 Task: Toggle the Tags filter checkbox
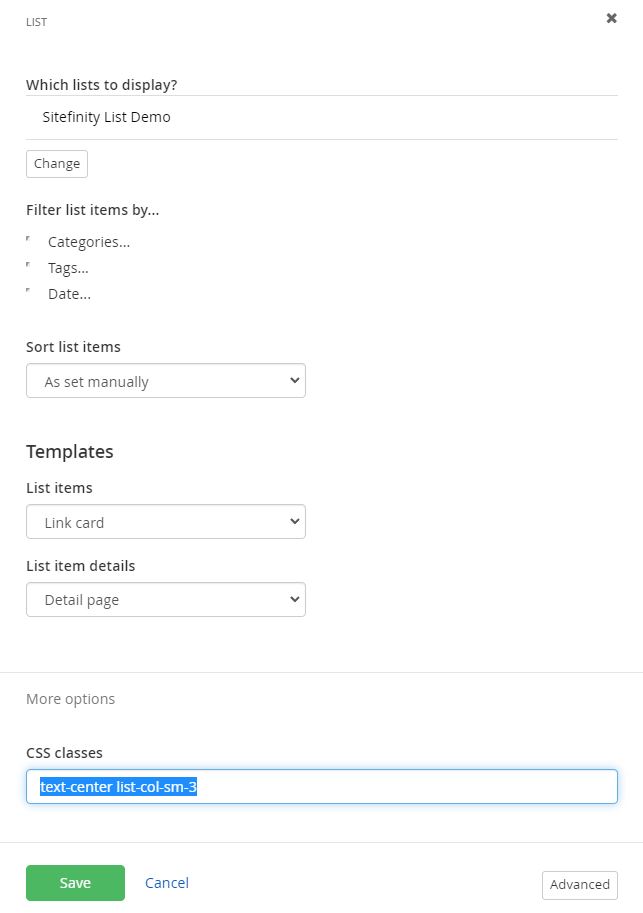[30, 267]
